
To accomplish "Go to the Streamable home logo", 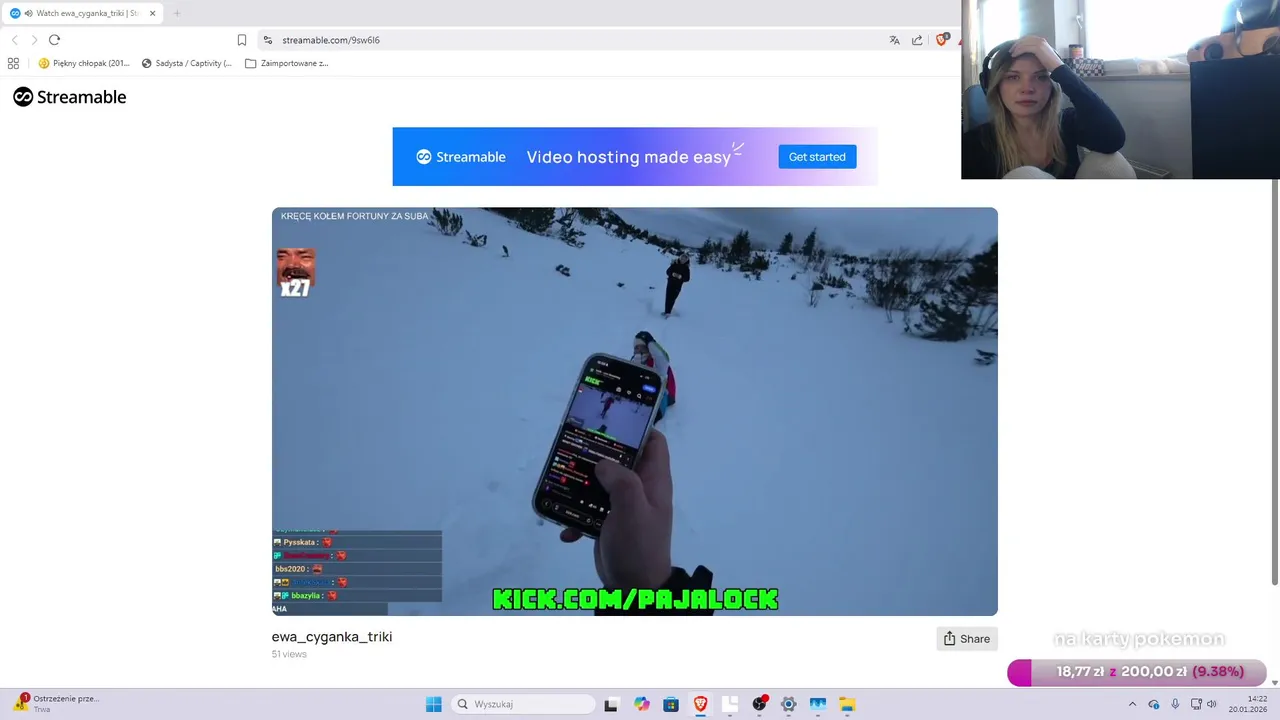I will [x=70, y=97].
